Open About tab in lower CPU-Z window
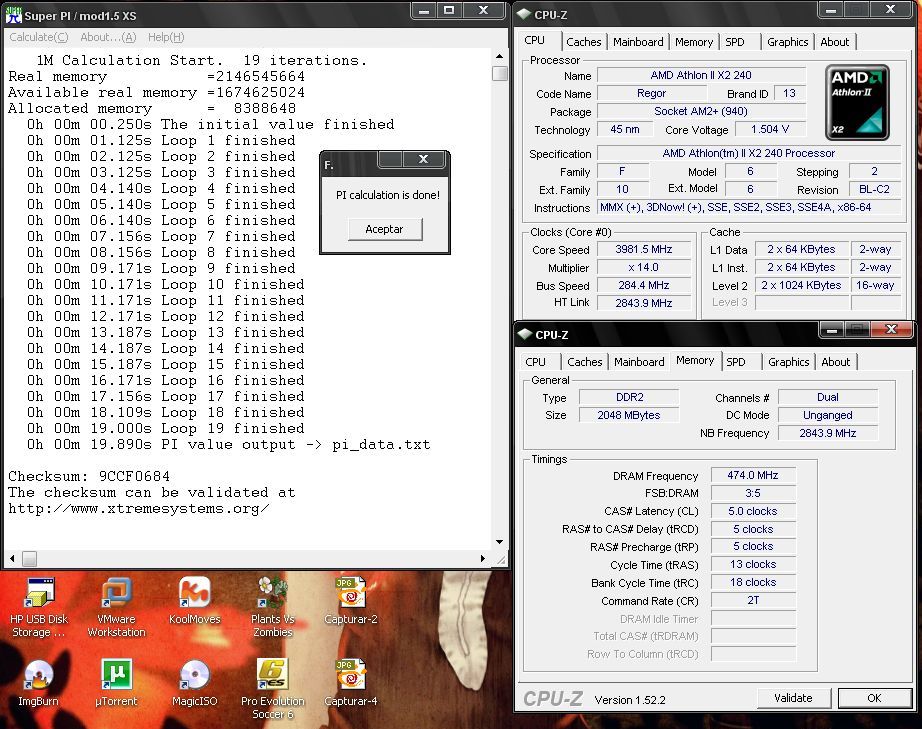This screenshot has width=922, height=729. (x=836, y=362)
